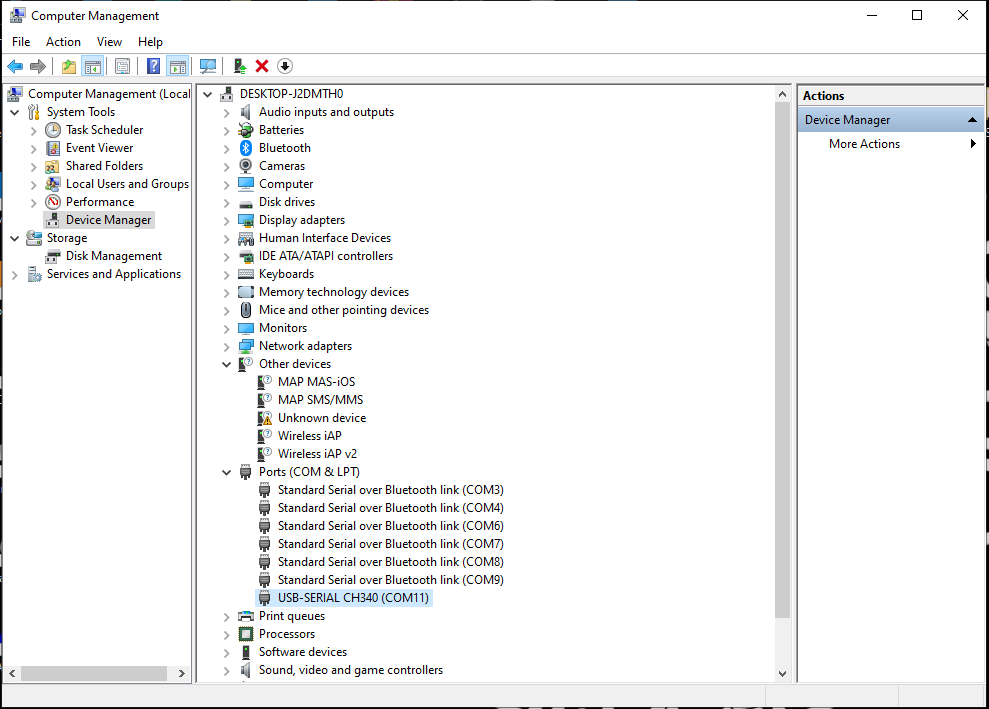Select the Wireless iAP v2 device
This screenshot has height=709, width=989.
pos(317,454)
